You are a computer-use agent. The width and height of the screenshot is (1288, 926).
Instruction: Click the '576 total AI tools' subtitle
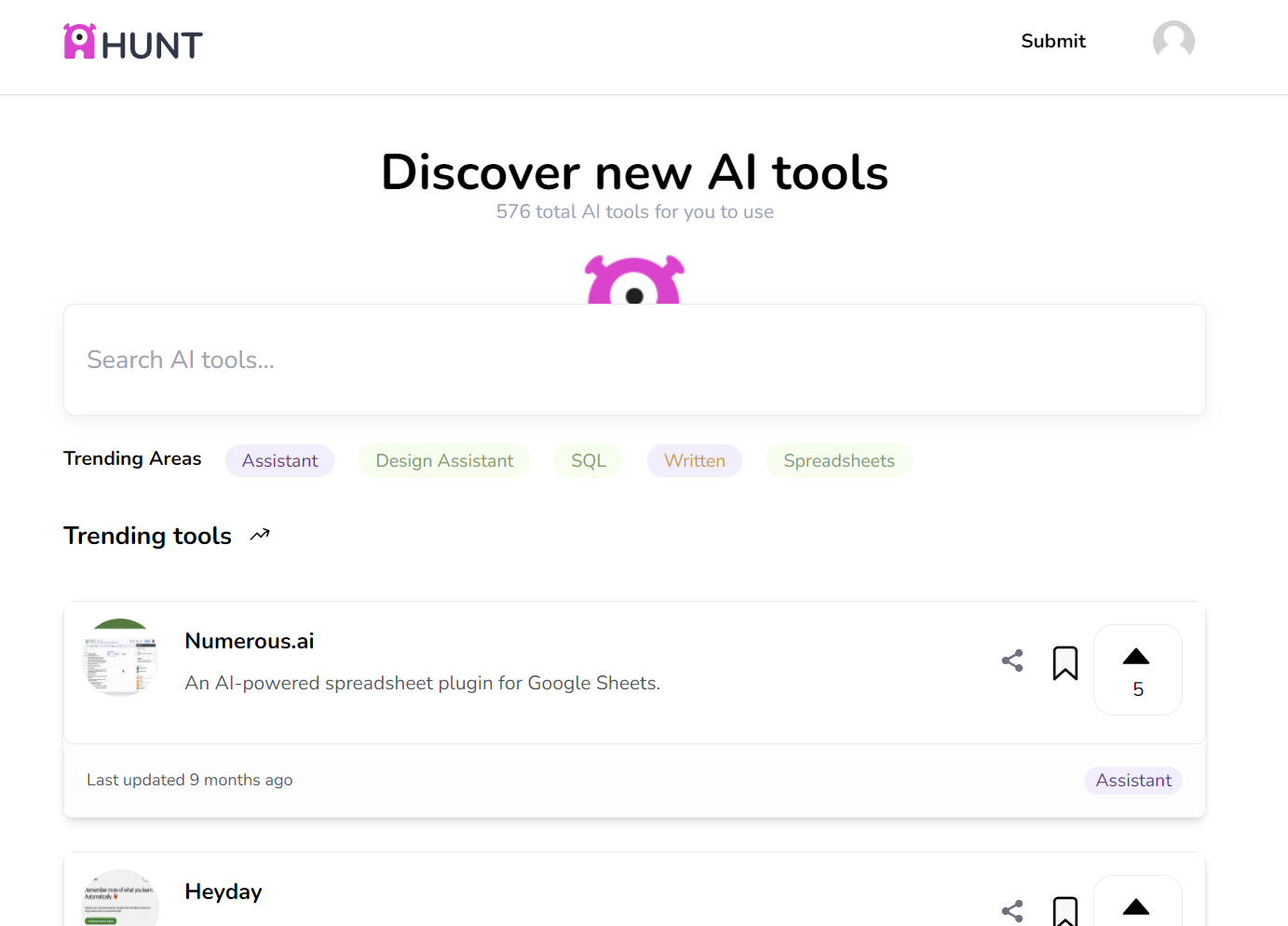pyautogui.click(x=634, y=211)
